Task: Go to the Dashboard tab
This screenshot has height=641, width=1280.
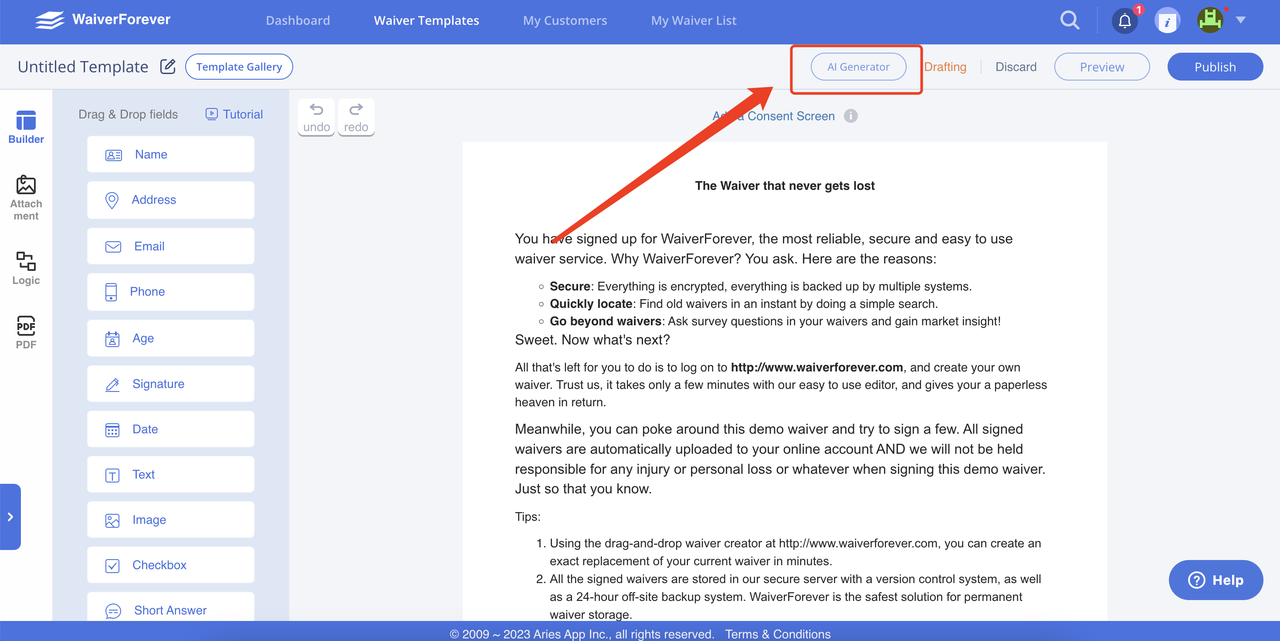Action: (298, 20)
